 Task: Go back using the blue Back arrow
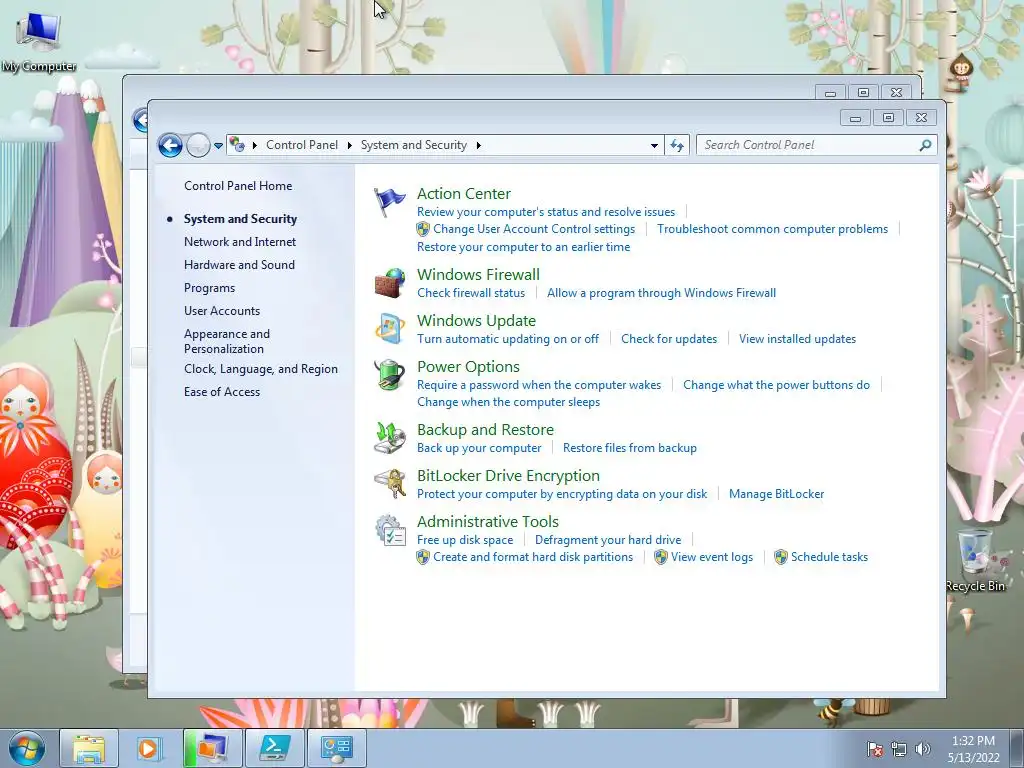(x=170, y=145)
